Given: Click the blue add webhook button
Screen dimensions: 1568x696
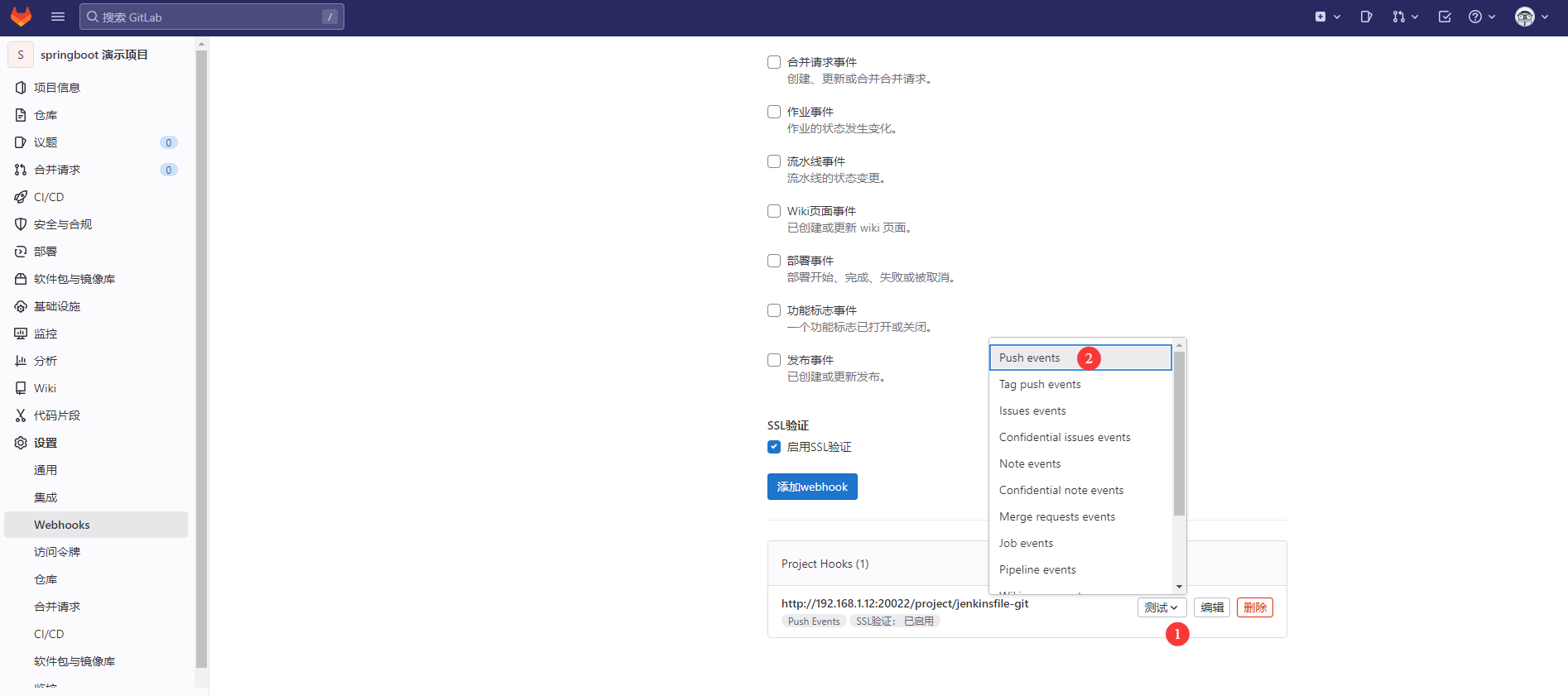Looking at the screenshot, I should click(x=812, y=487).
